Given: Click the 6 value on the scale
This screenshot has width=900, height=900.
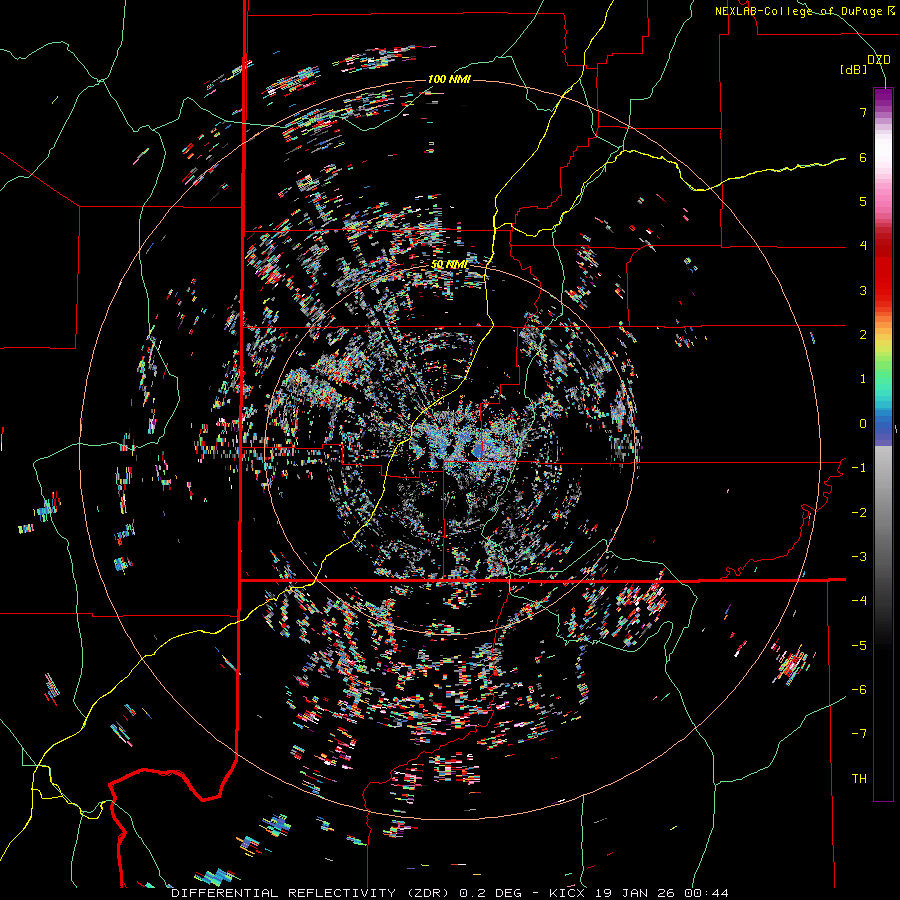Looking at the screenshot, I should pyautogui.click(x=863, y=157).
